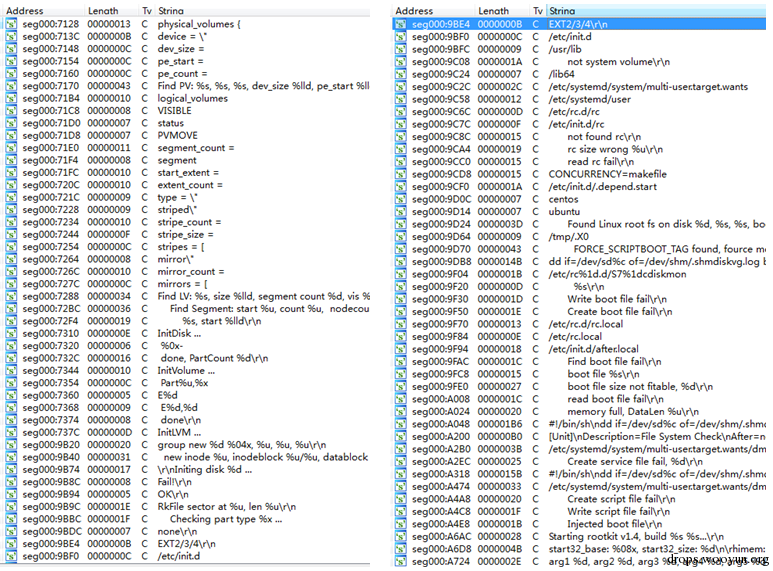Select 'mirror_count =' string
773x571 pixels.
[190, 272]
